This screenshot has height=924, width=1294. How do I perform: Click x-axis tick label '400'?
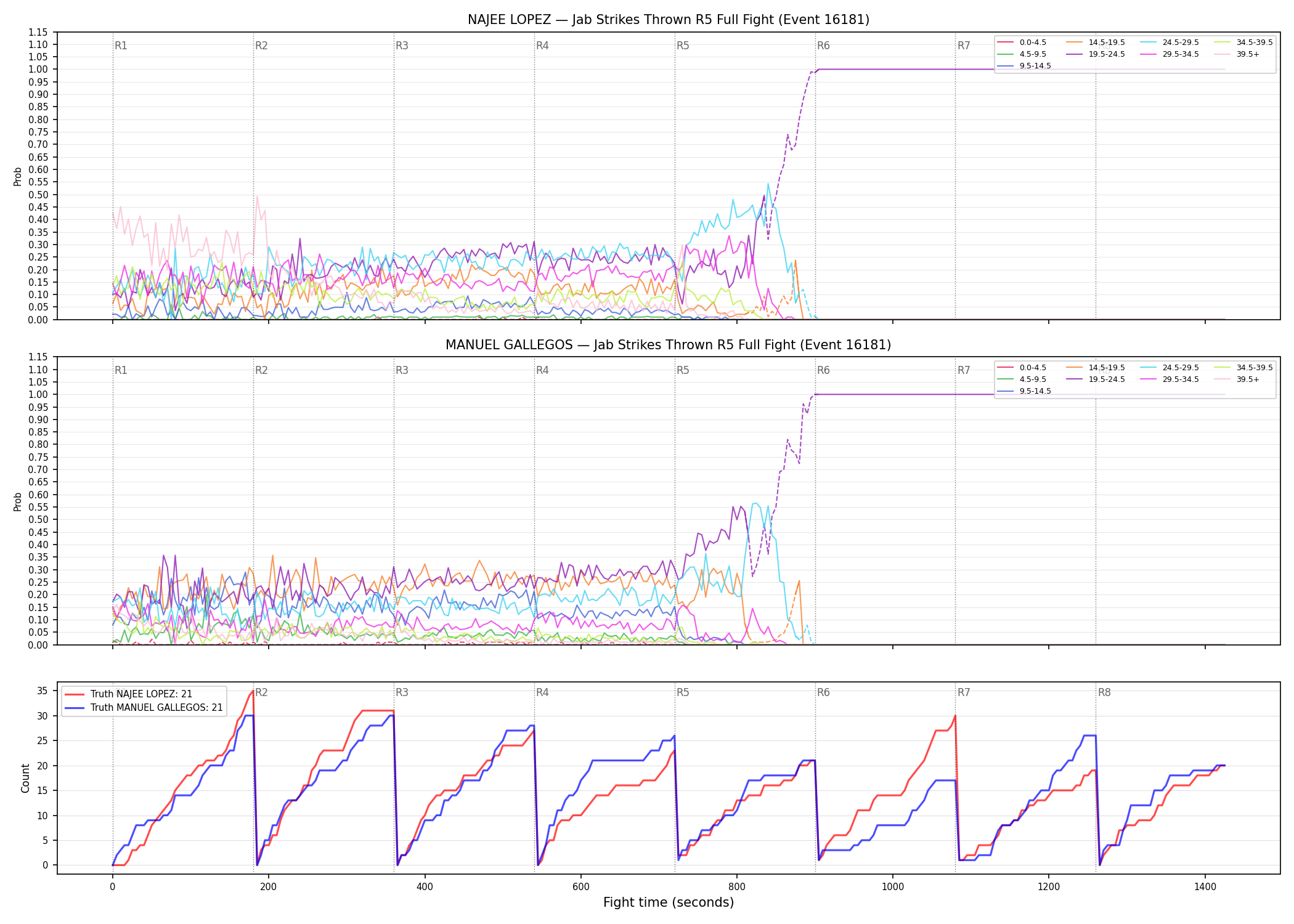[x=425, y=887]
